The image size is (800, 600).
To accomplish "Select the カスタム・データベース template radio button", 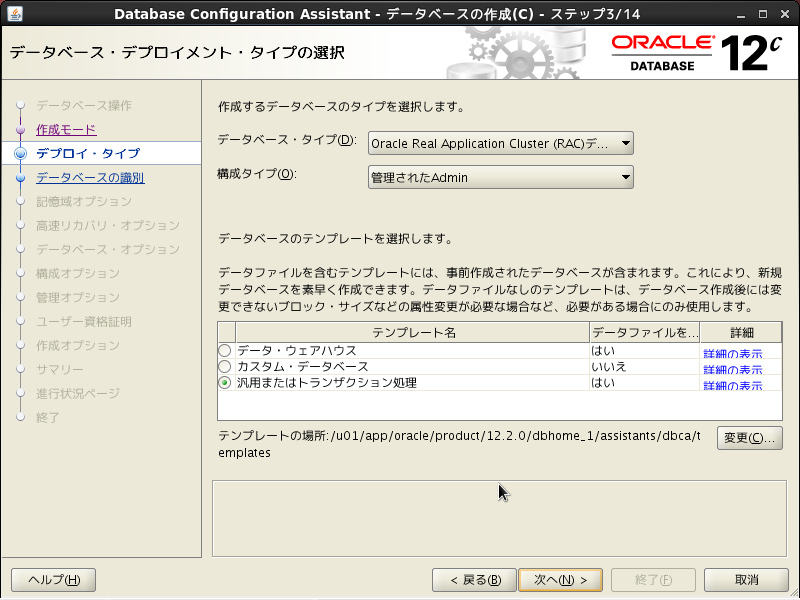I will tap(224, 366).
